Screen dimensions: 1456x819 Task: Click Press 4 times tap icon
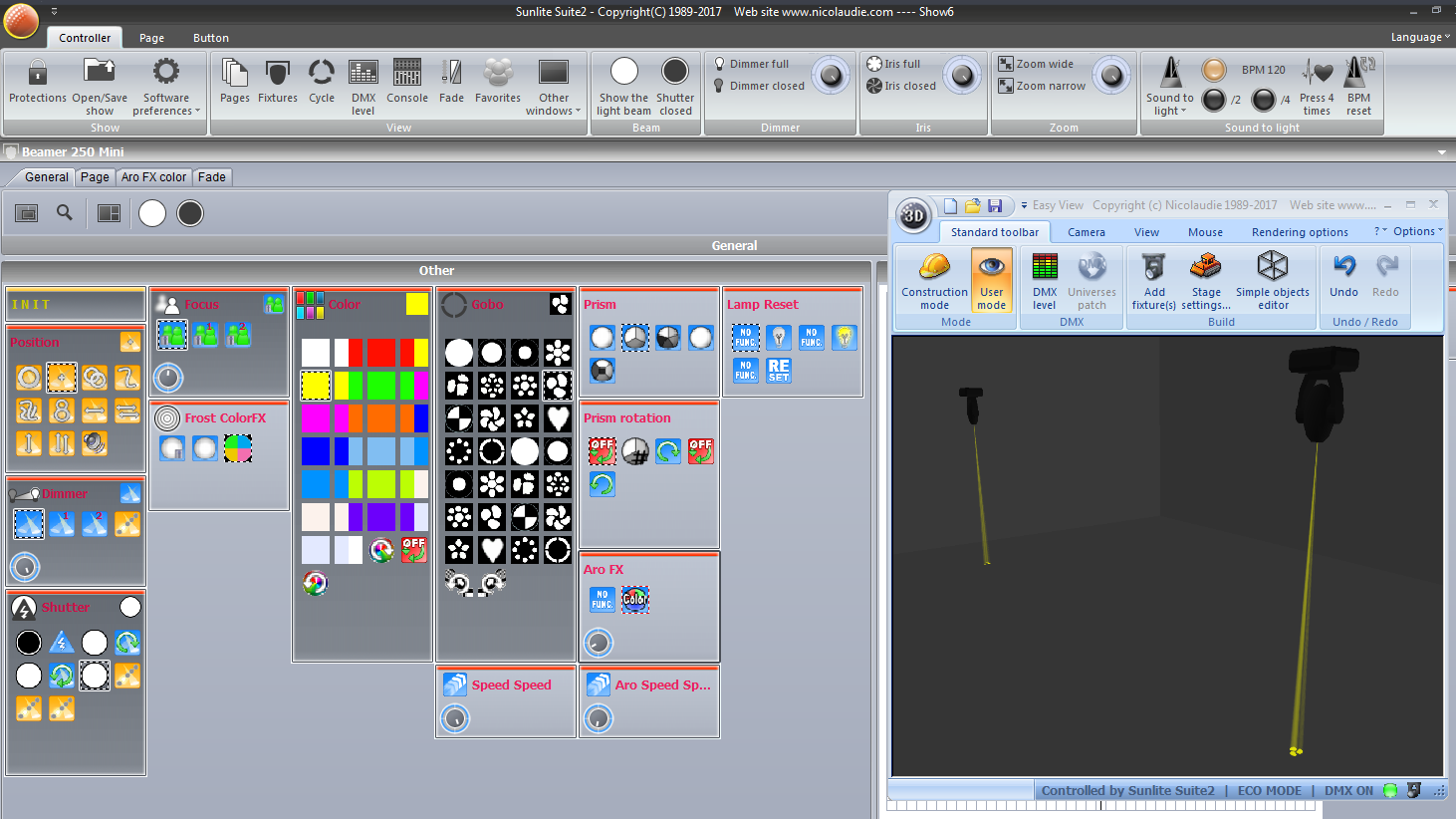pyautogui.click(x=1318, y=73)
